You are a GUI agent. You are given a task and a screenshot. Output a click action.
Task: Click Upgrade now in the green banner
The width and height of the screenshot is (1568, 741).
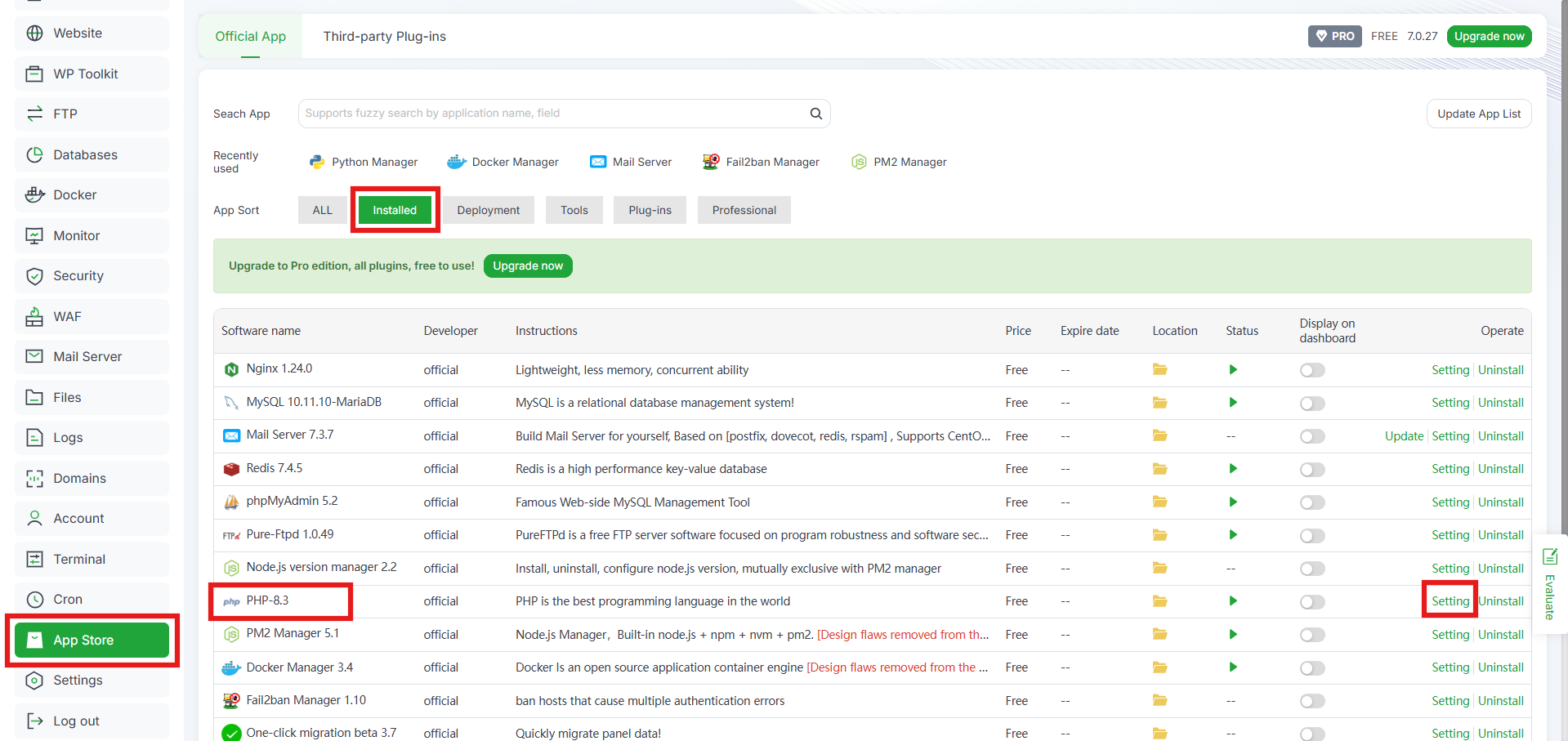[528, 266]
